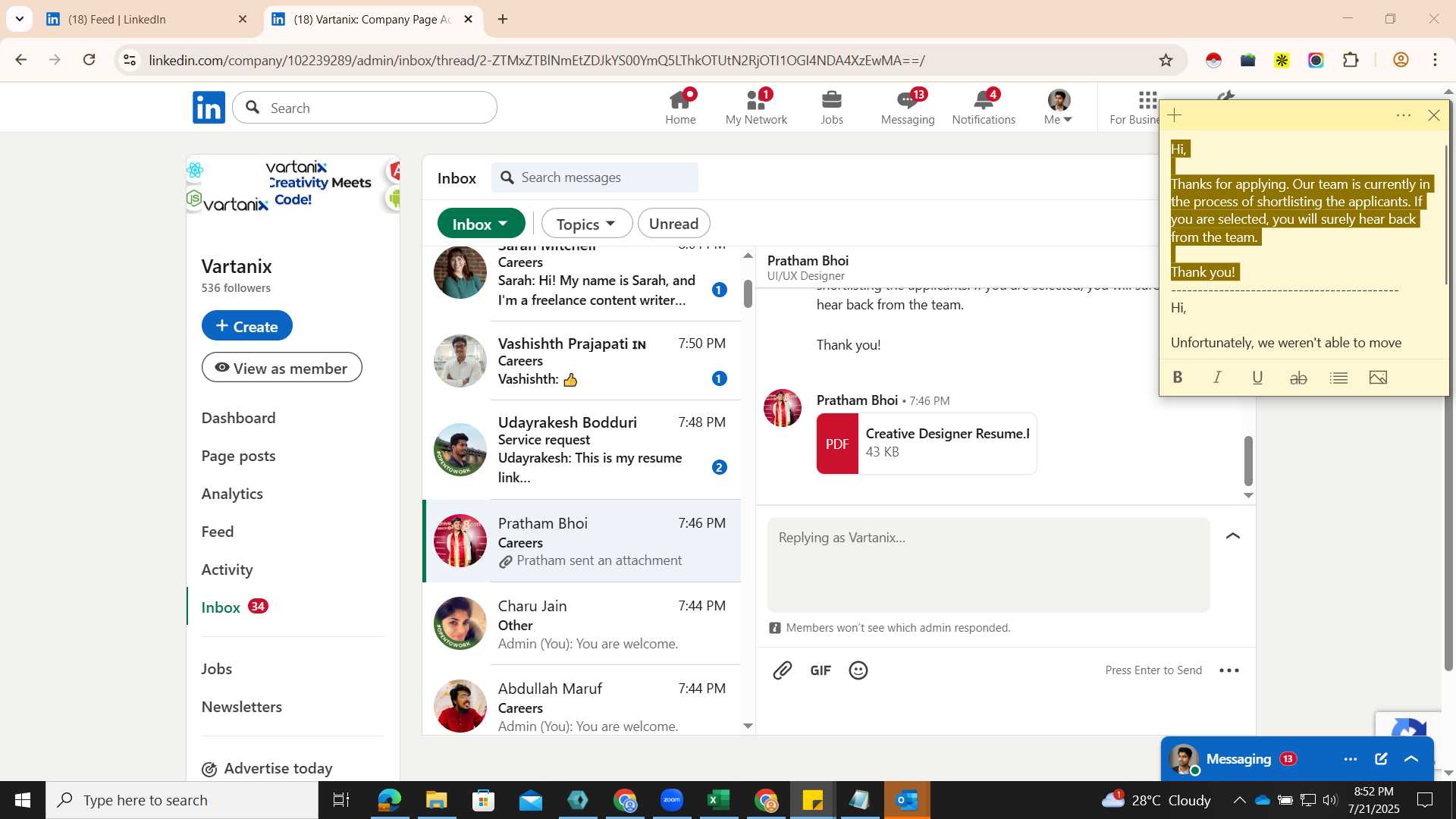Viewport: 1456px width, 819px height.
Task: Expand the Inbox filter dropdown
Action: tap(481, 224)
